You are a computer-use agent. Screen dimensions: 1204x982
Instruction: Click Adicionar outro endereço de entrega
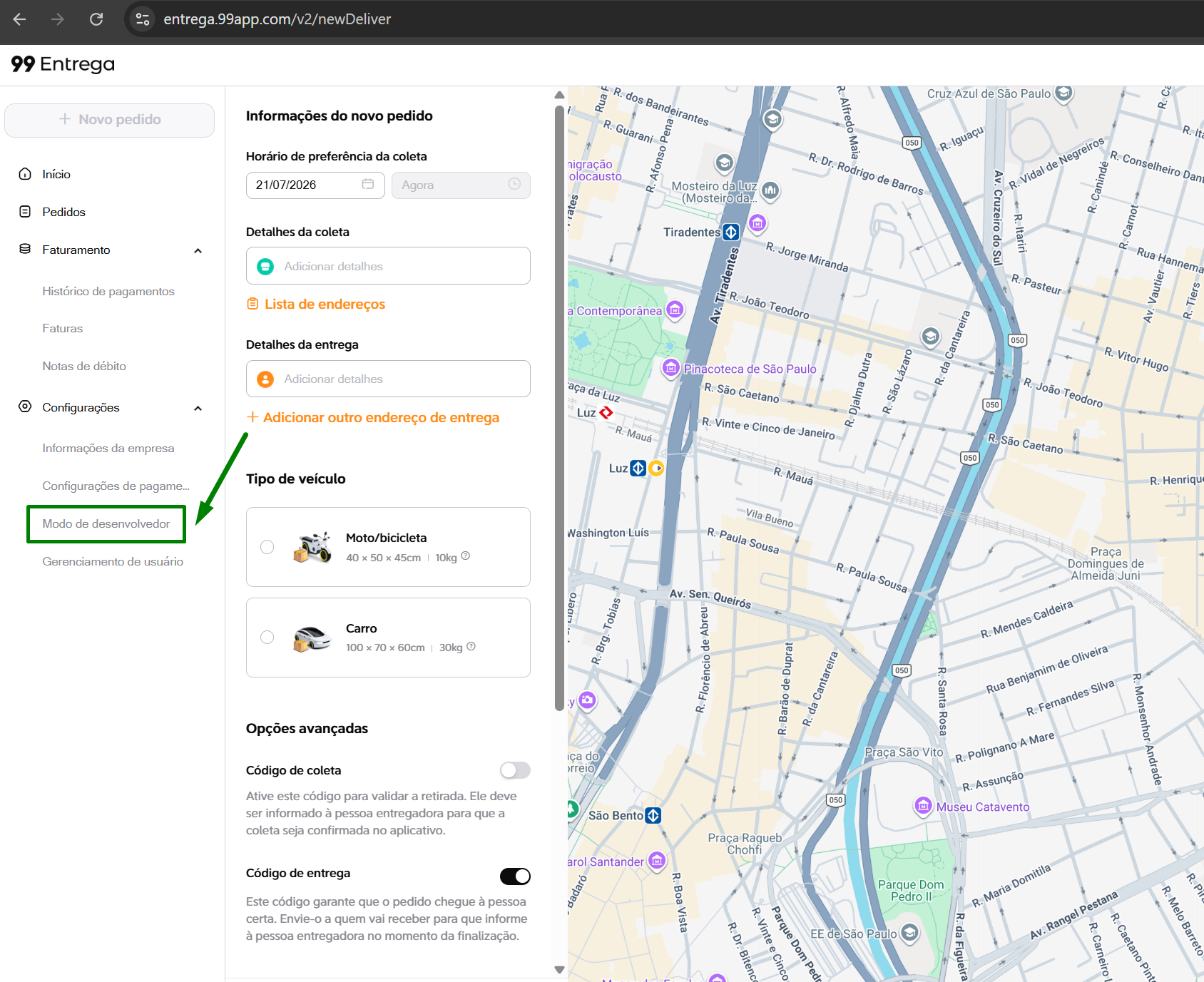381,417
